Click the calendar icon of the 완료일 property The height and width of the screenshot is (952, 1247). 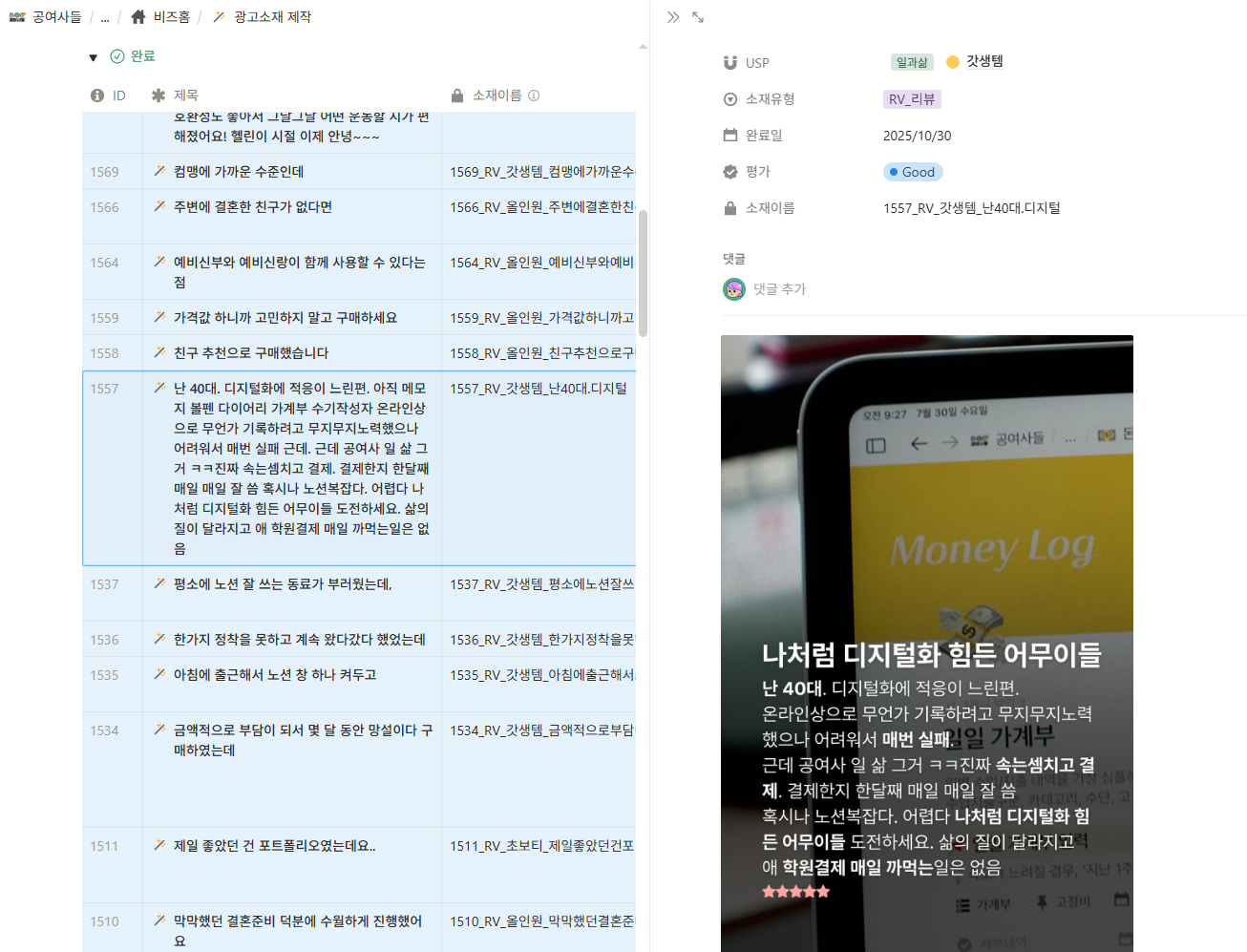click(x=730, y=136)
